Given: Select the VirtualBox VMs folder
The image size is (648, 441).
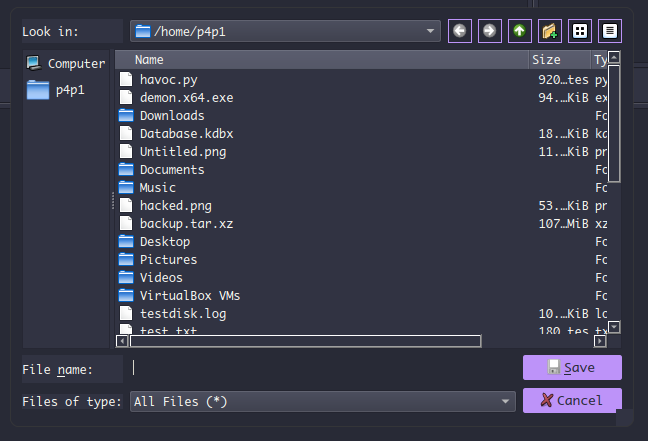Looking at the screenshot, I should 189,295.
